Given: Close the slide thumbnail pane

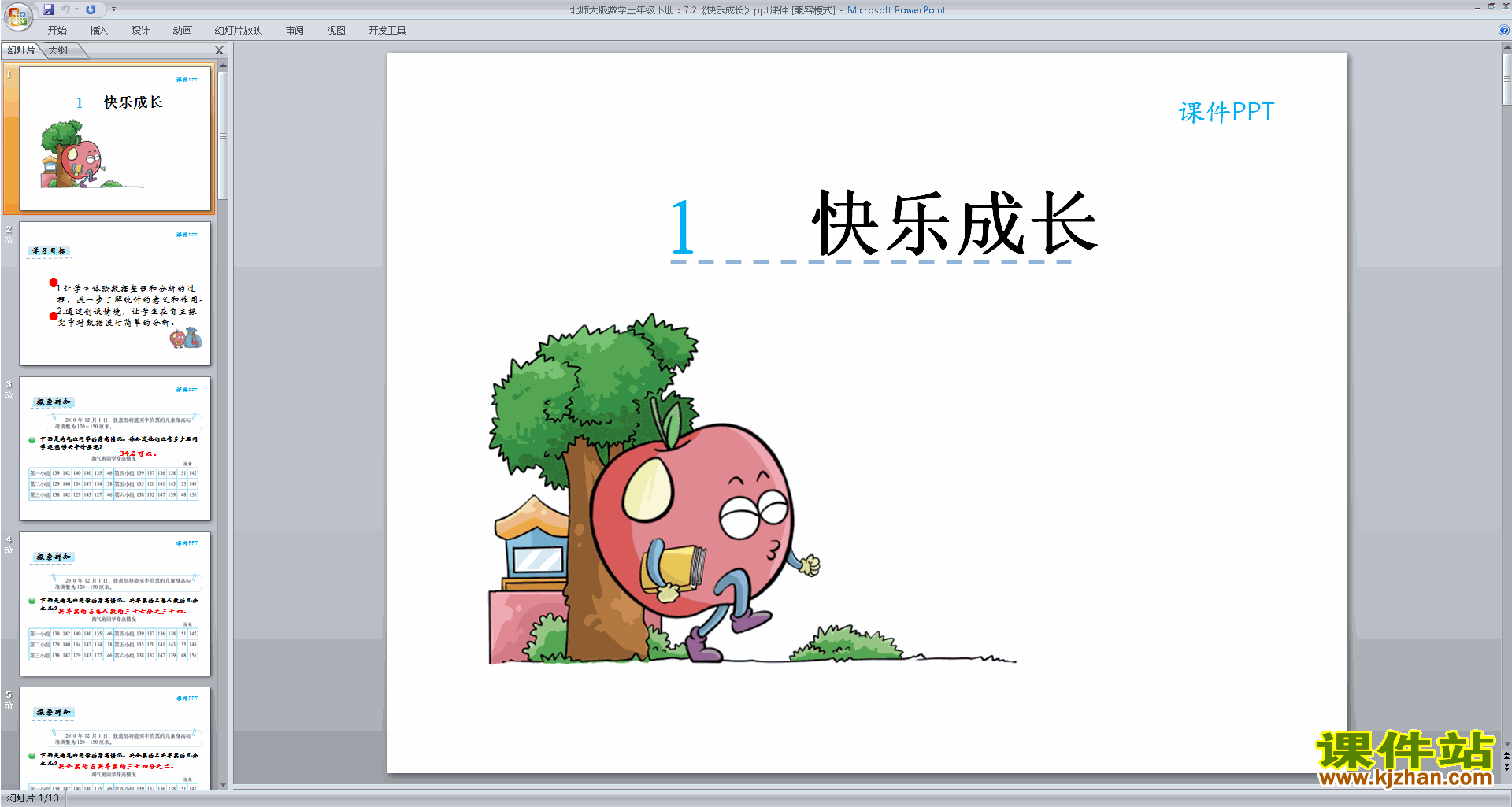Looking at the screenshot, I should (x=220, y=50).
